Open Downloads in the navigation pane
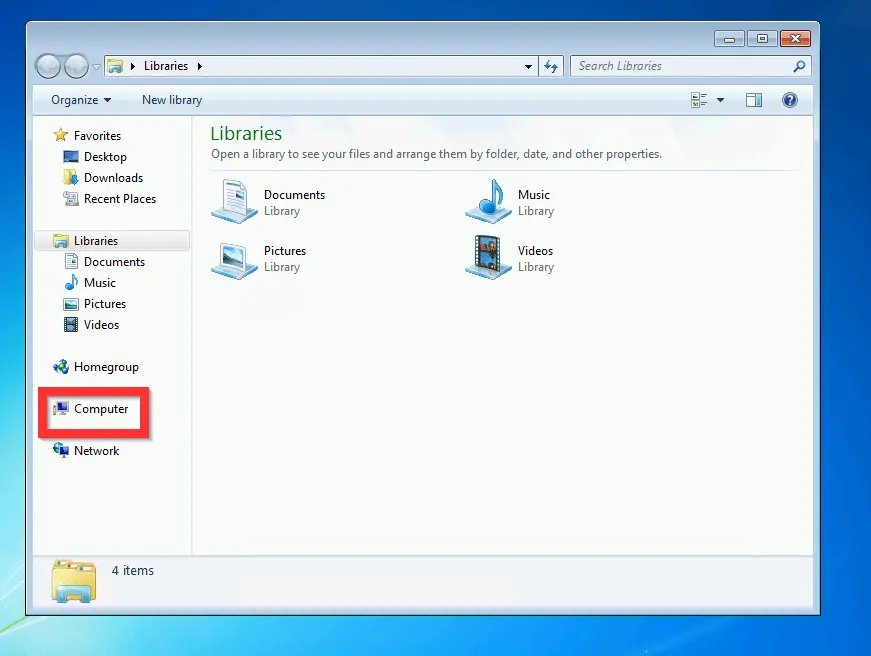This screenshot has width=871, height=656. [113, 178]
